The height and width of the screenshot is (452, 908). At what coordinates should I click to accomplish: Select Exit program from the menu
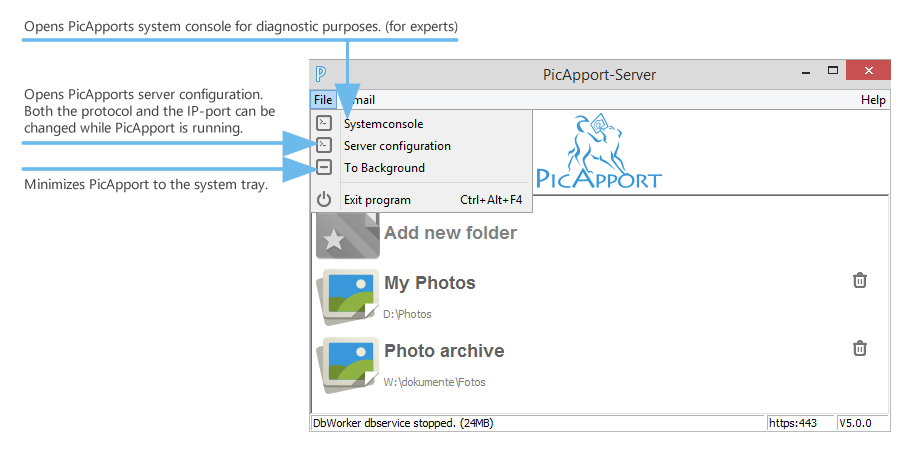(x=377, y=200)
